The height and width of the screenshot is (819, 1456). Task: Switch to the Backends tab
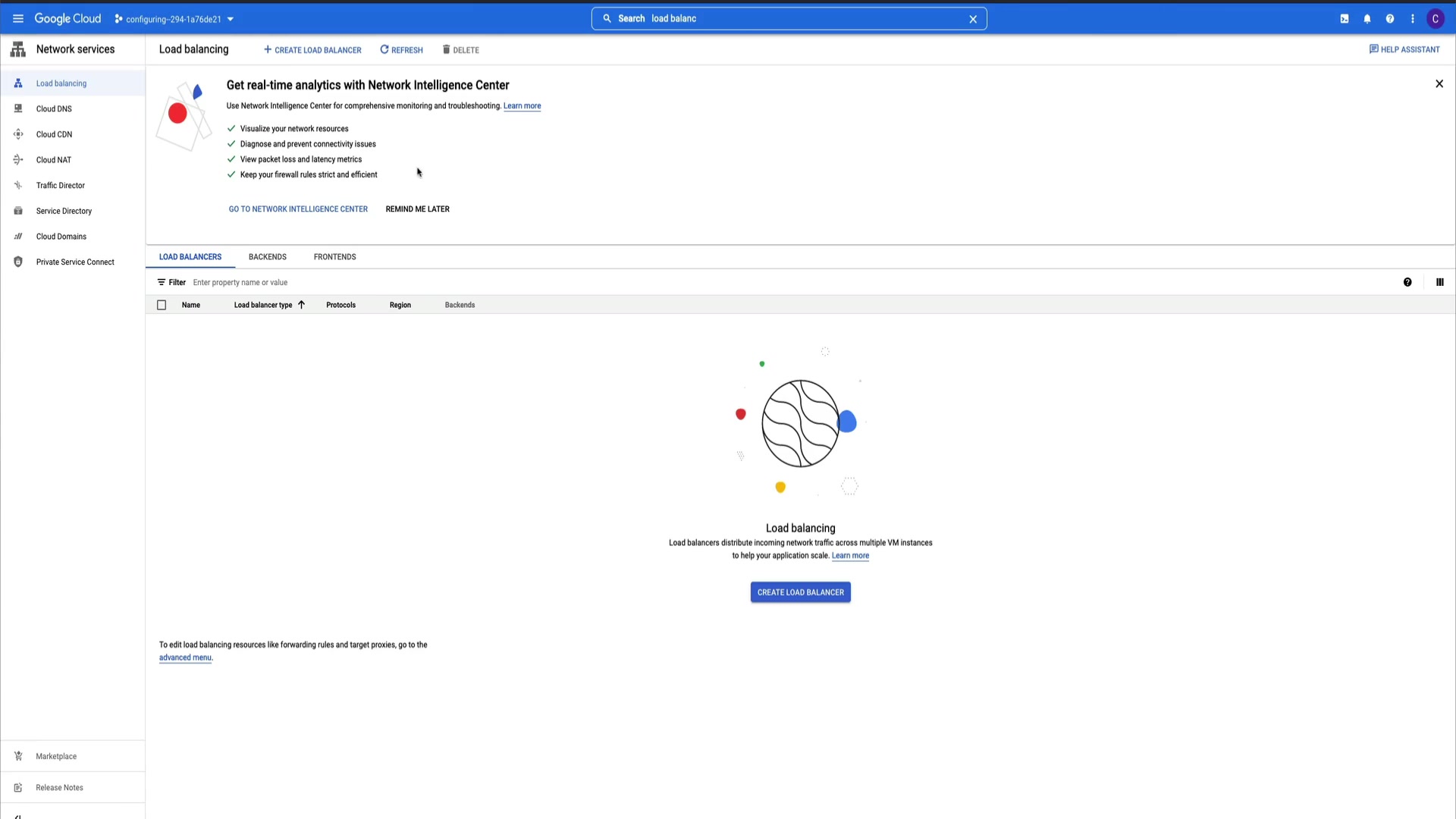point(267,257)
